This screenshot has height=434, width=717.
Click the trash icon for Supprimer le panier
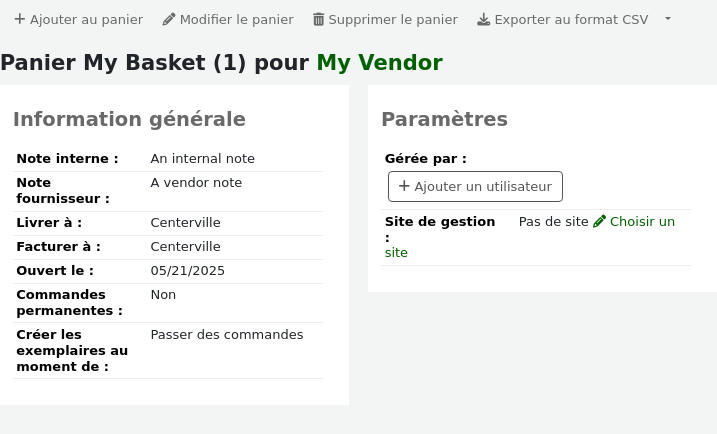(318, 19)
